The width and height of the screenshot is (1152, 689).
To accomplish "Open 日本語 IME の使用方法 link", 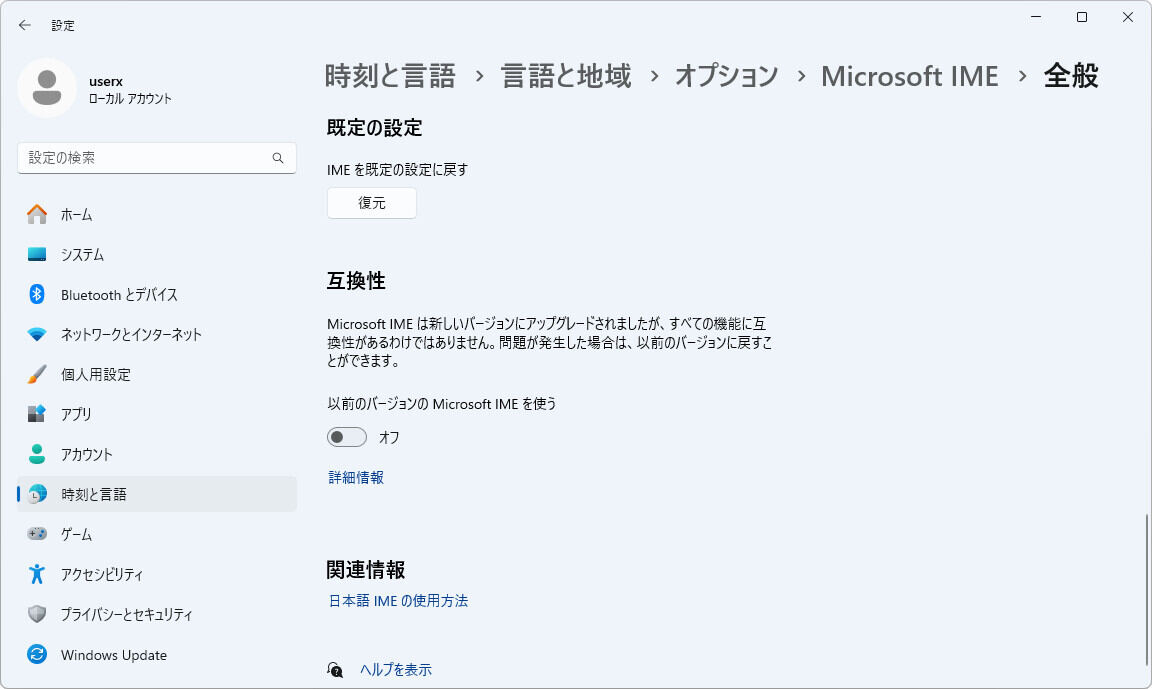I will click(x=397, y=601).
